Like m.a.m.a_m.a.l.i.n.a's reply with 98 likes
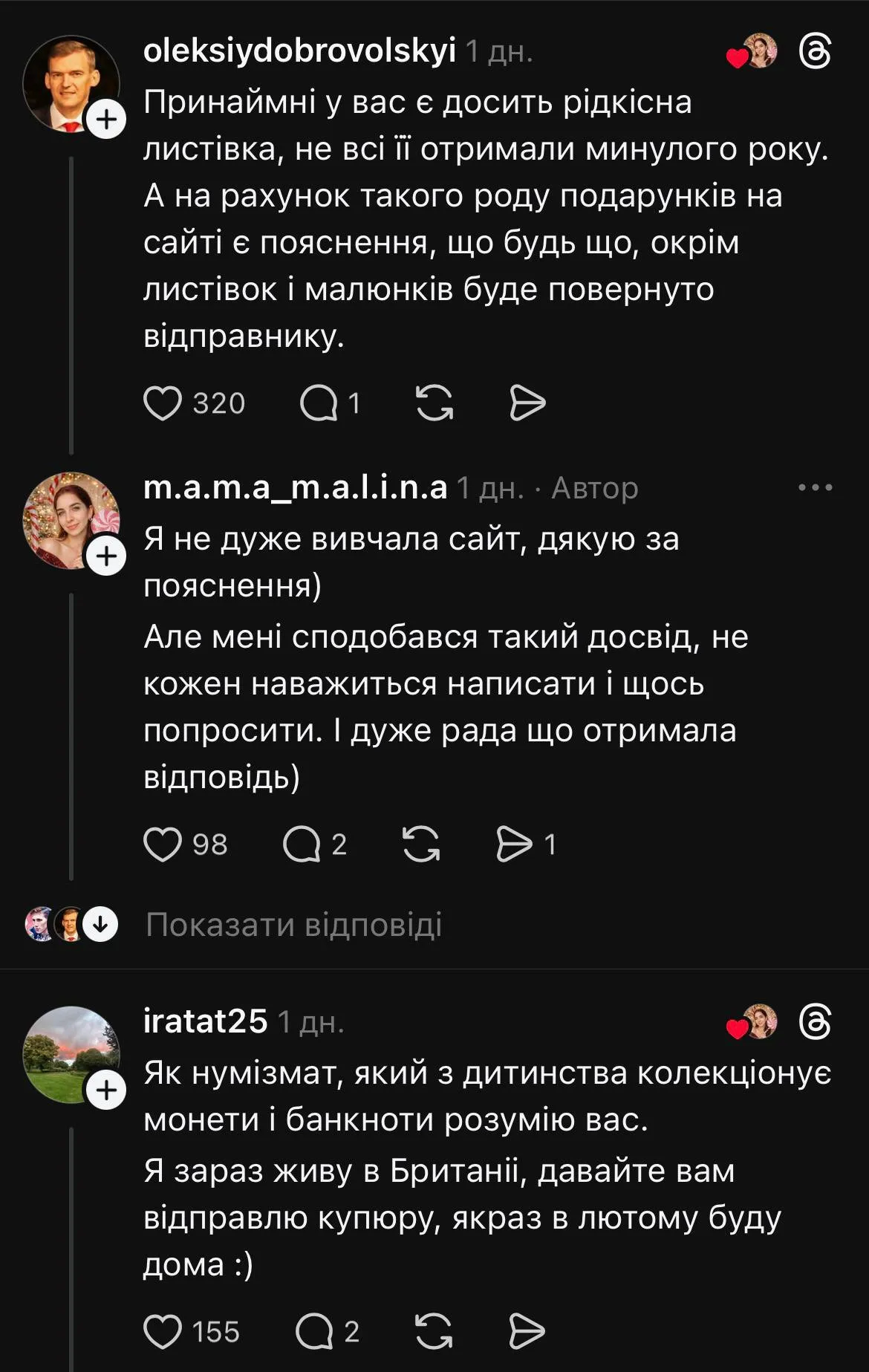The image size is (869, 1372). tap(163, 845)
